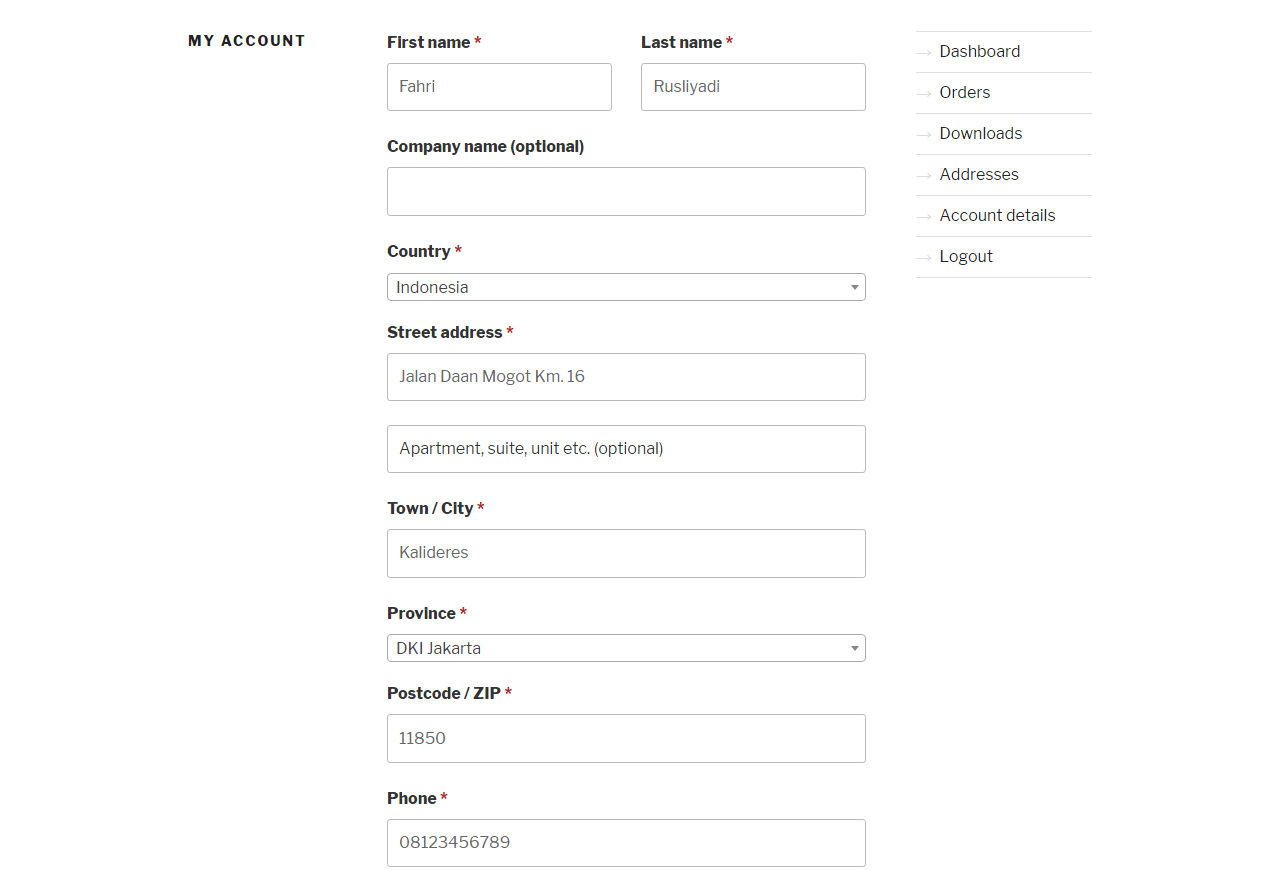The image size is (1280, 870).
Task: Click the arrow icon beside Addresses
Action: click(924, 176)
